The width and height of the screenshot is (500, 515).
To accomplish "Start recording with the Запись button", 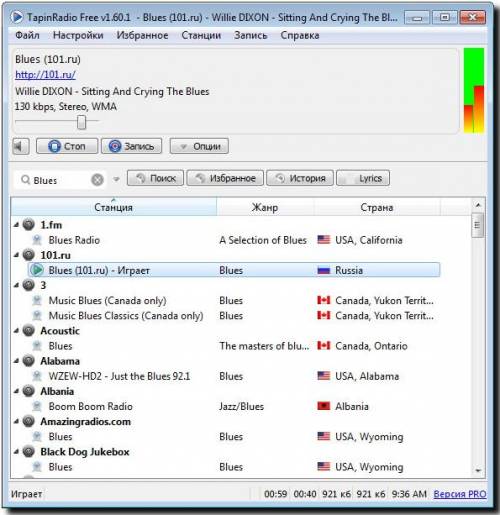I will coord(132,146).
